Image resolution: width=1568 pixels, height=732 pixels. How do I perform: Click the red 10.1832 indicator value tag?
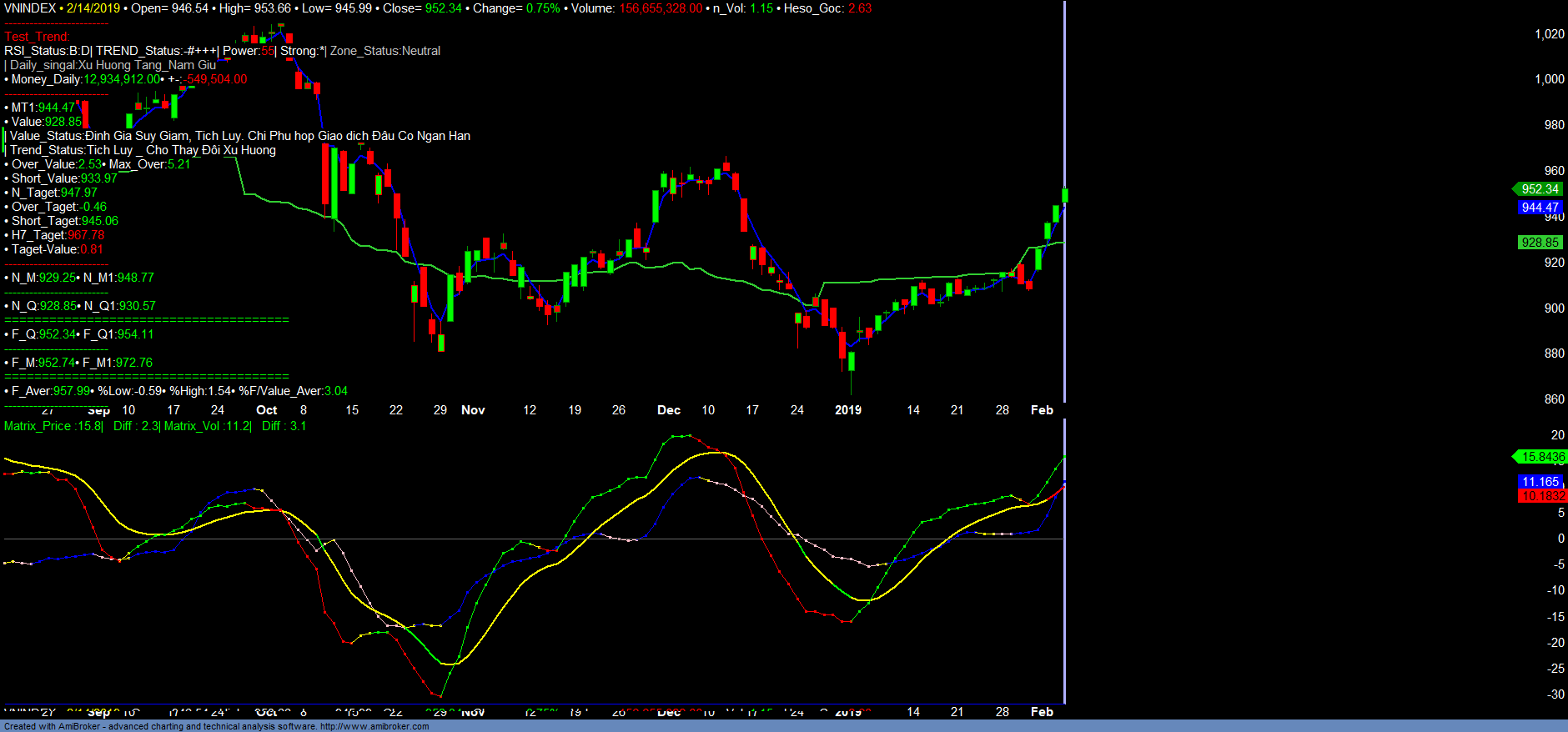click(x=1543, y=496)
